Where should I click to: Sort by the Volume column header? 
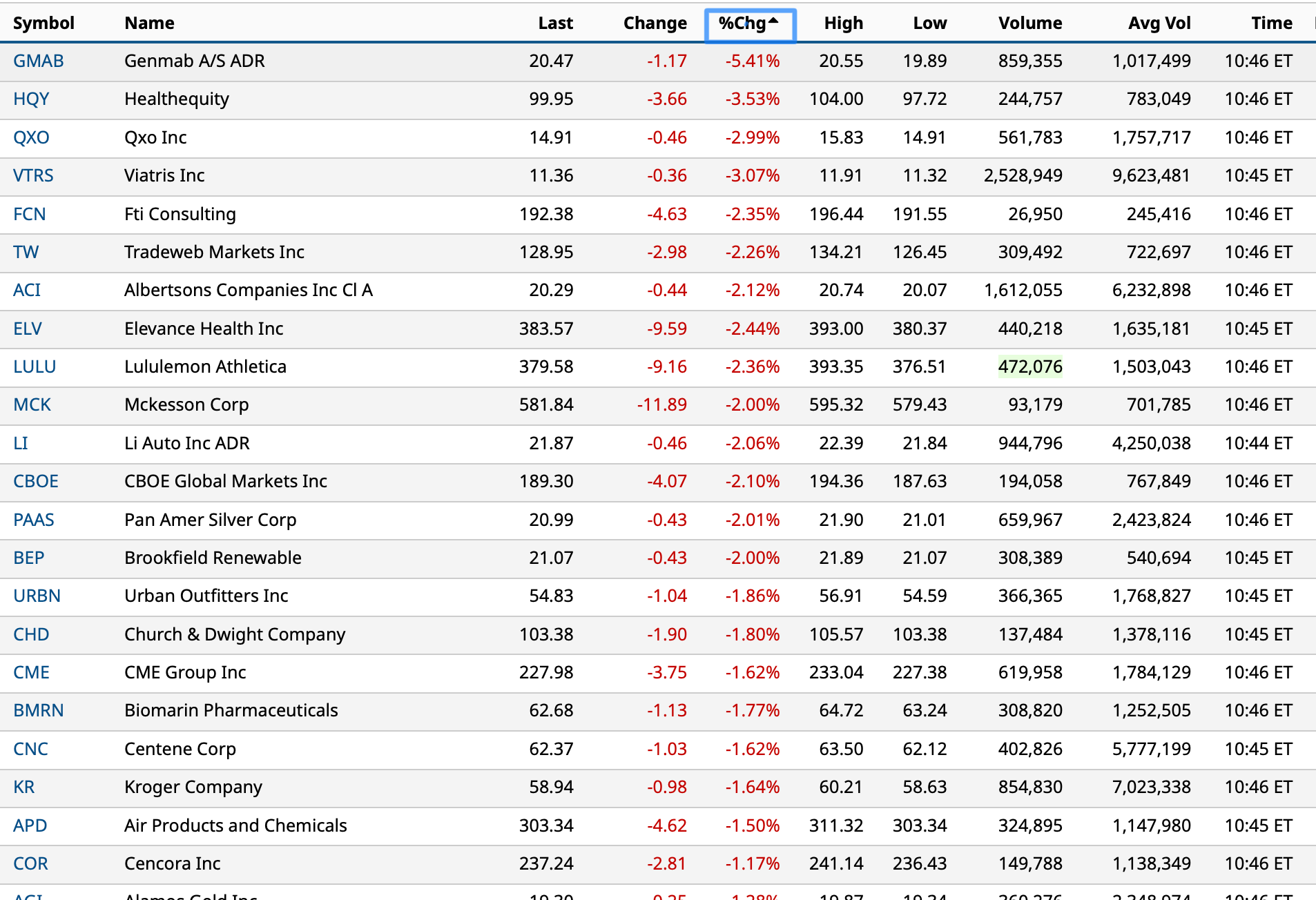coord(1029,23)
